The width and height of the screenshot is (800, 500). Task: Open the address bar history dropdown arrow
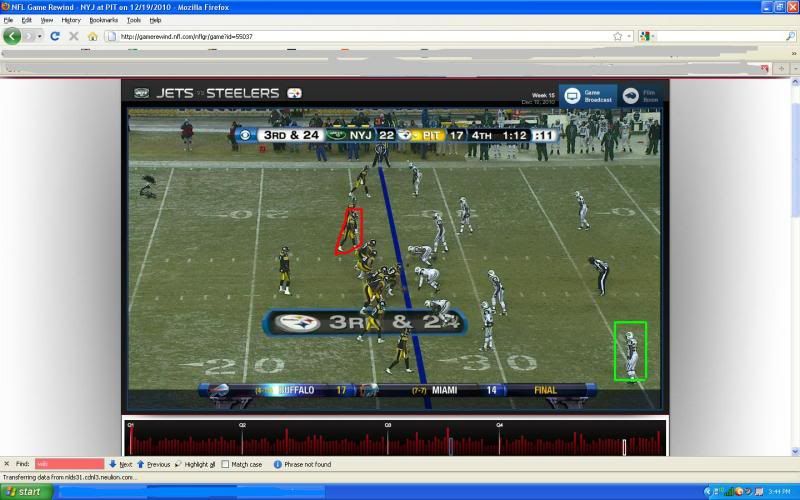point(629,36)
